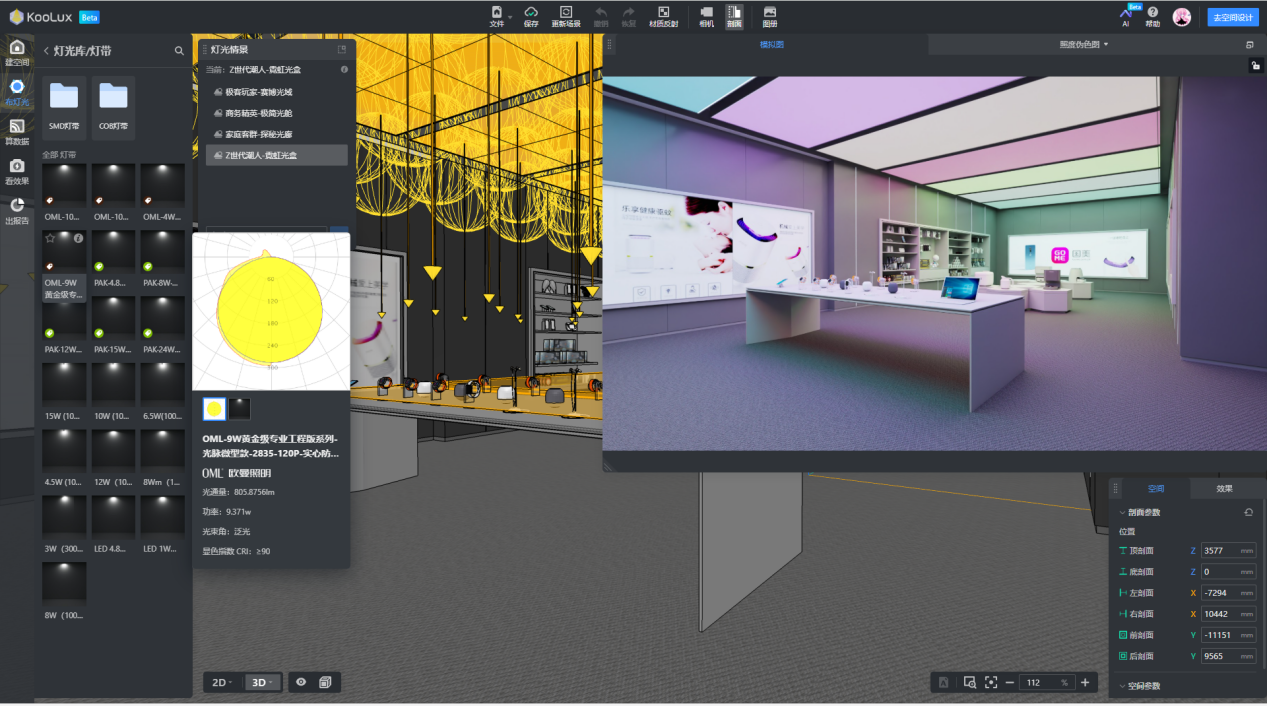The image size is (1267, 706).
Task: Select the yellow light color swatch
Action: pos(214,408)
